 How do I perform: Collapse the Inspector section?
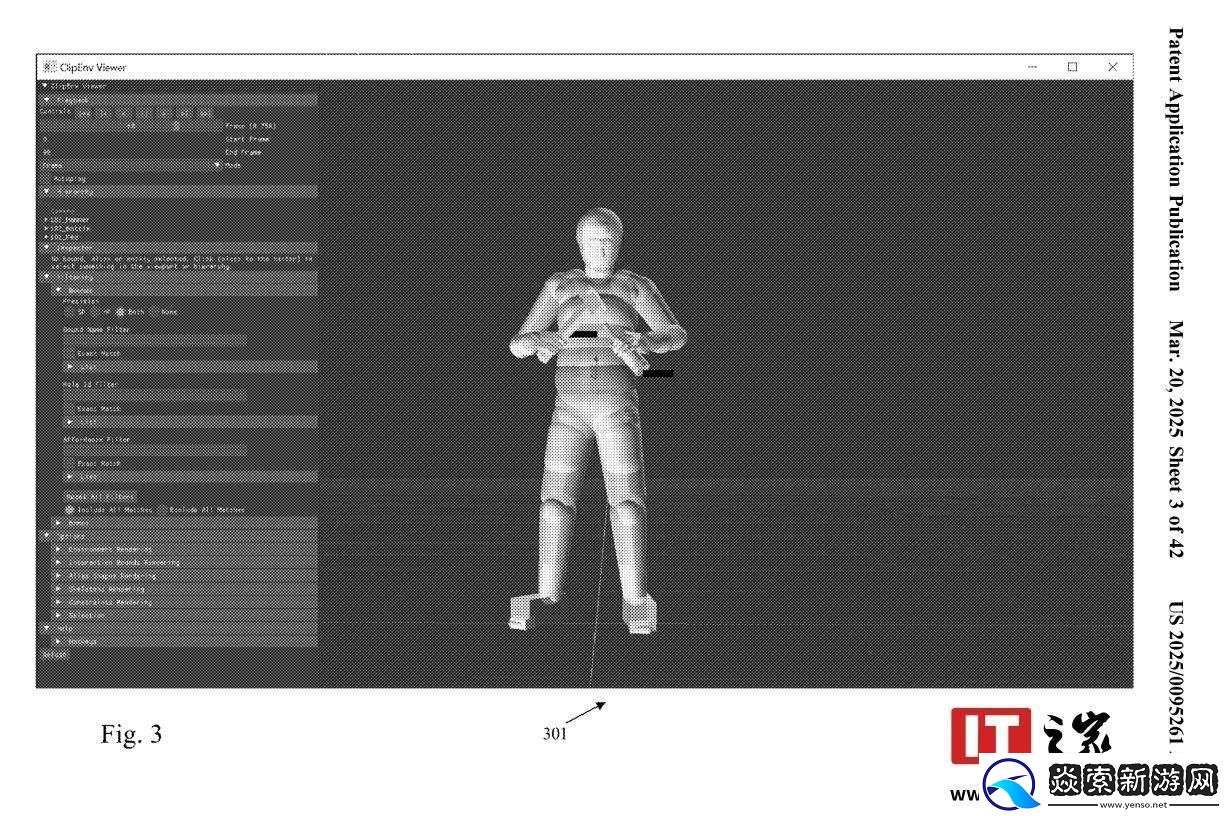[x=46, y=246]
